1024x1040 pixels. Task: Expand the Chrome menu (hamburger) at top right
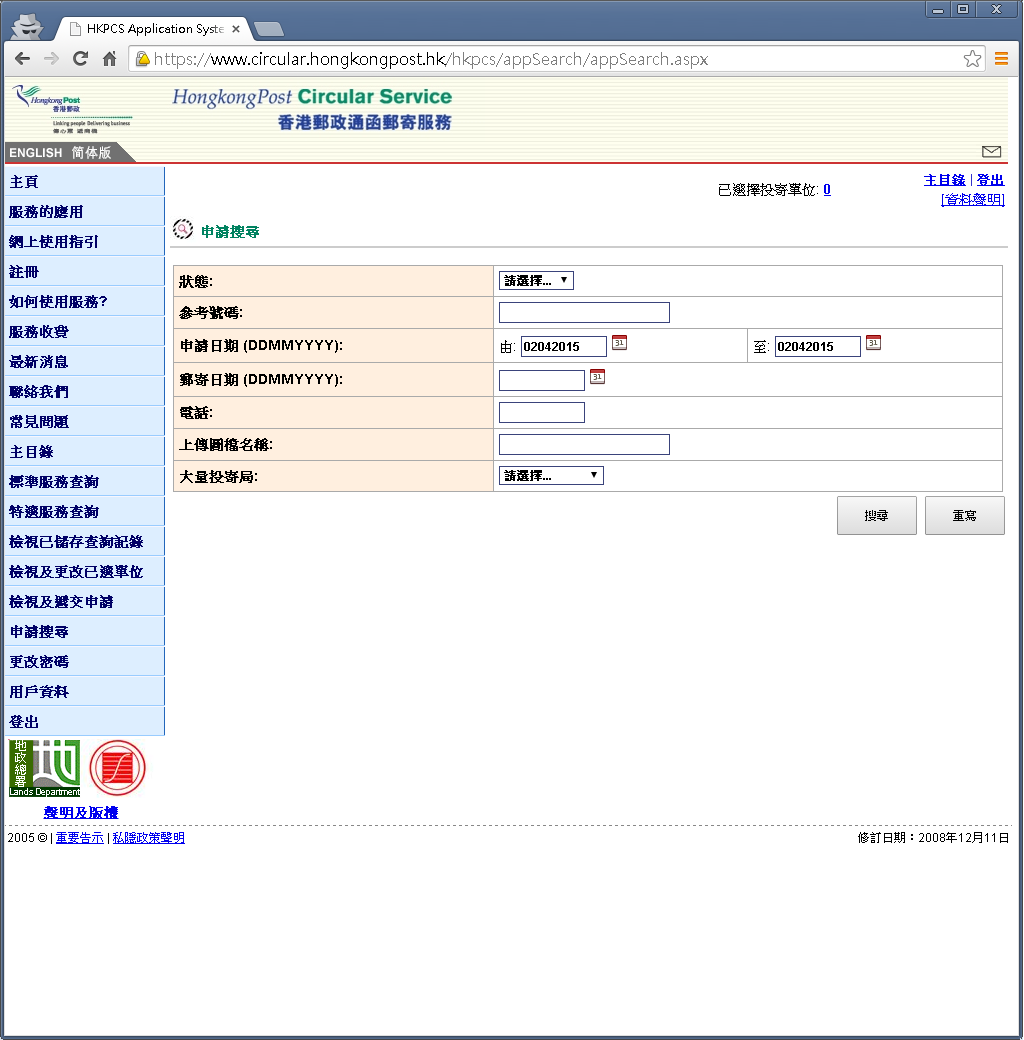pyautogui.click(x=1001, y=59)
